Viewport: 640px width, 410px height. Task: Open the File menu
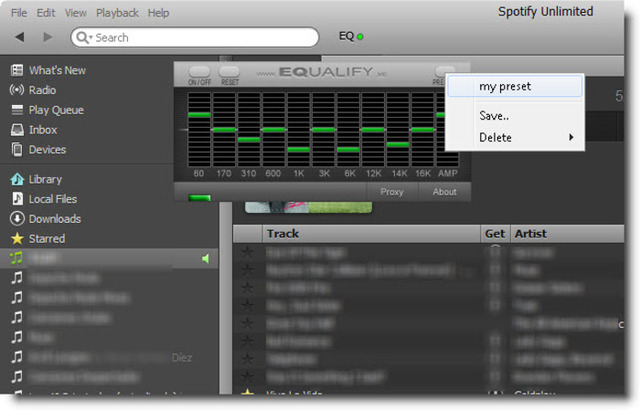point(19,13)
